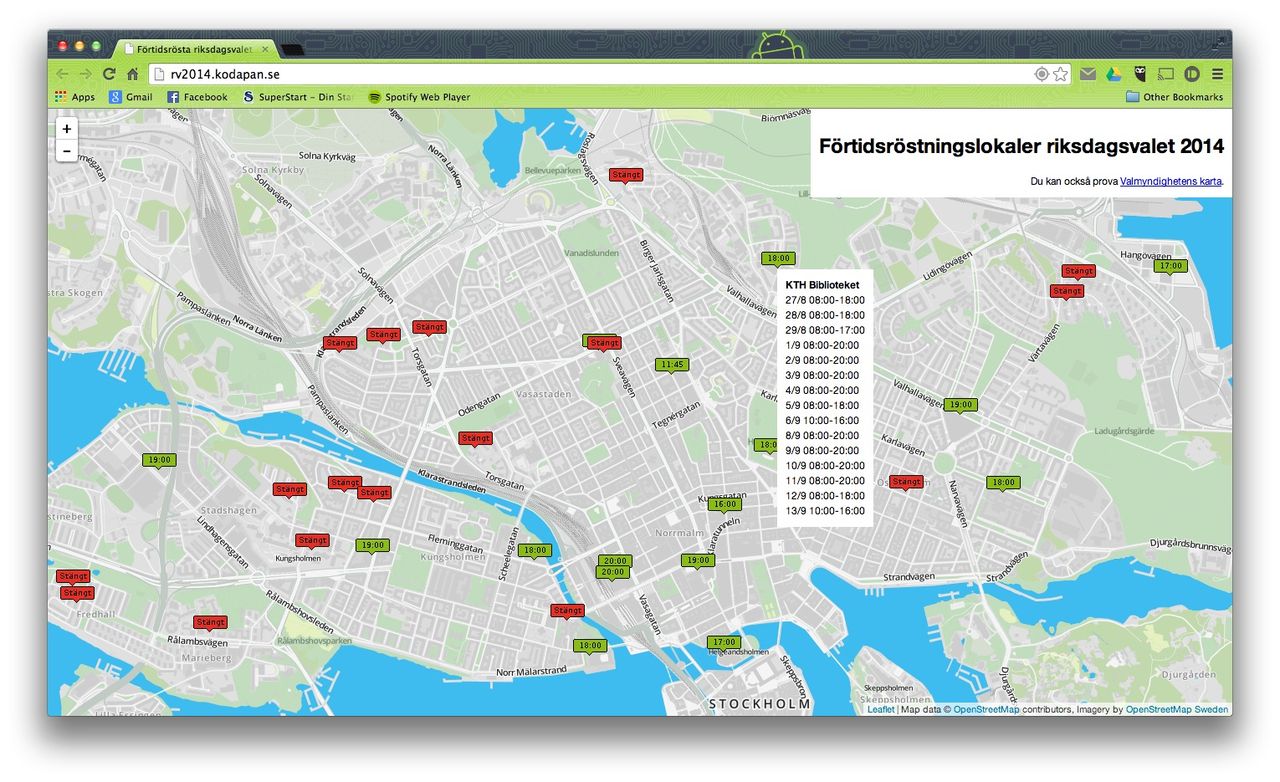Screen dimensions: 1280x782
Task: Follow the Valmyndighetens karta link
Action: tap(1170, 181)
